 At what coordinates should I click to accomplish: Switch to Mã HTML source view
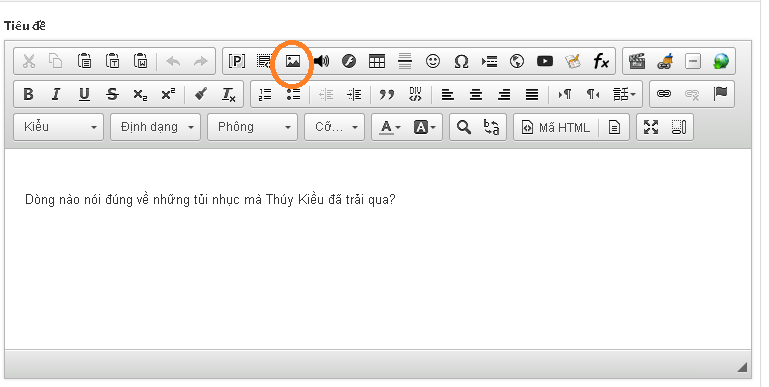(556, 128)
